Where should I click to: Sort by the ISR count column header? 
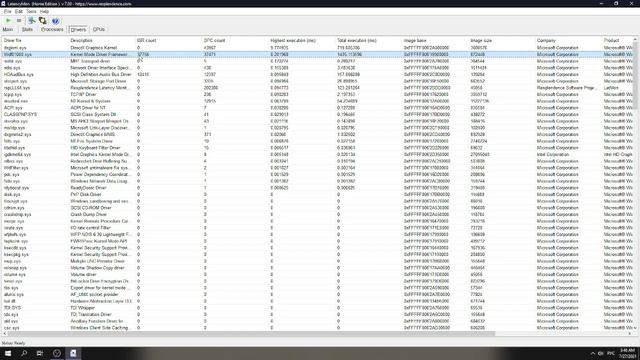pos(168,40)
